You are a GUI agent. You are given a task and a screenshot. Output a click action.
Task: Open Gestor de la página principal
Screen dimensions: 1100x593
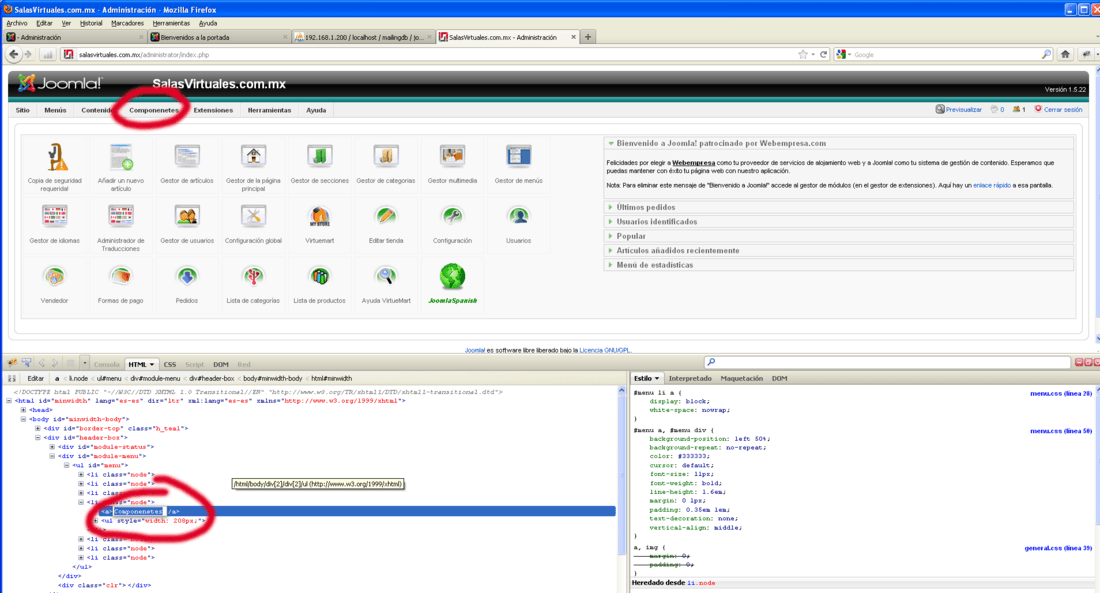point(253,157)
